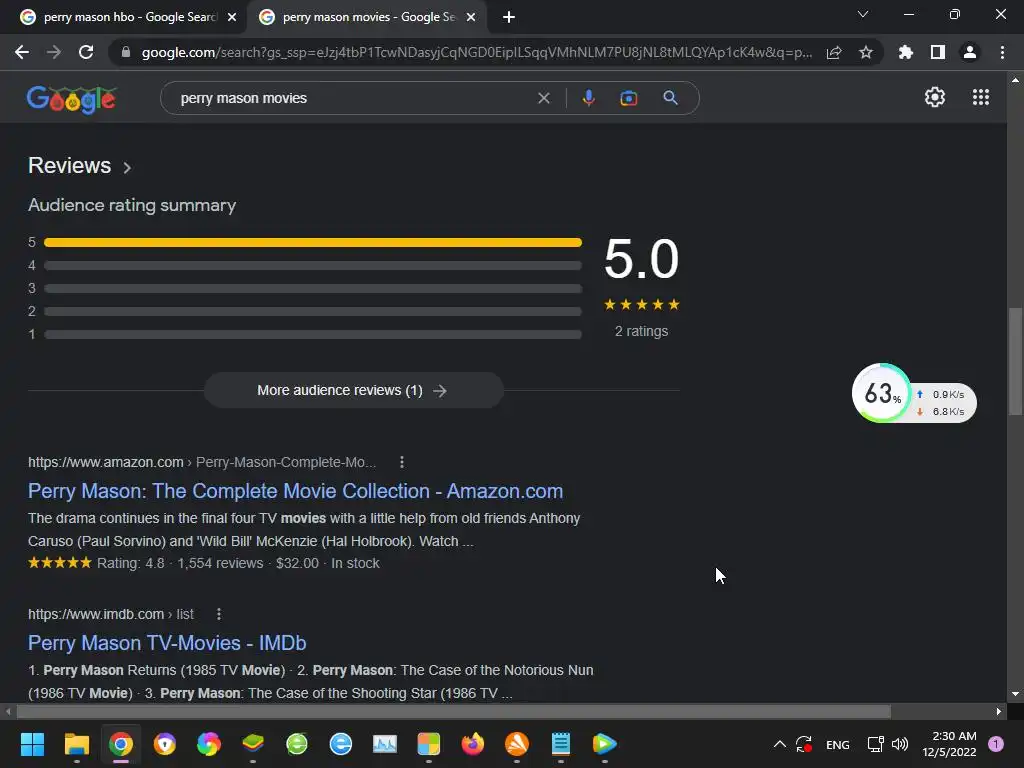Open Google quick settings gear
This screenshot has width=1024, height=768.
935,97
